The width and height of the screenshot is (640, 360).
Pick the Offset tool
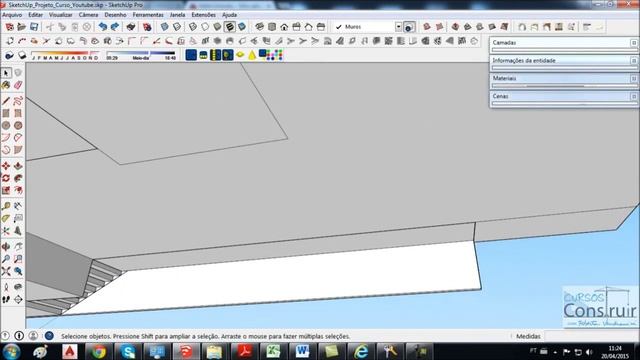[18, 190]
